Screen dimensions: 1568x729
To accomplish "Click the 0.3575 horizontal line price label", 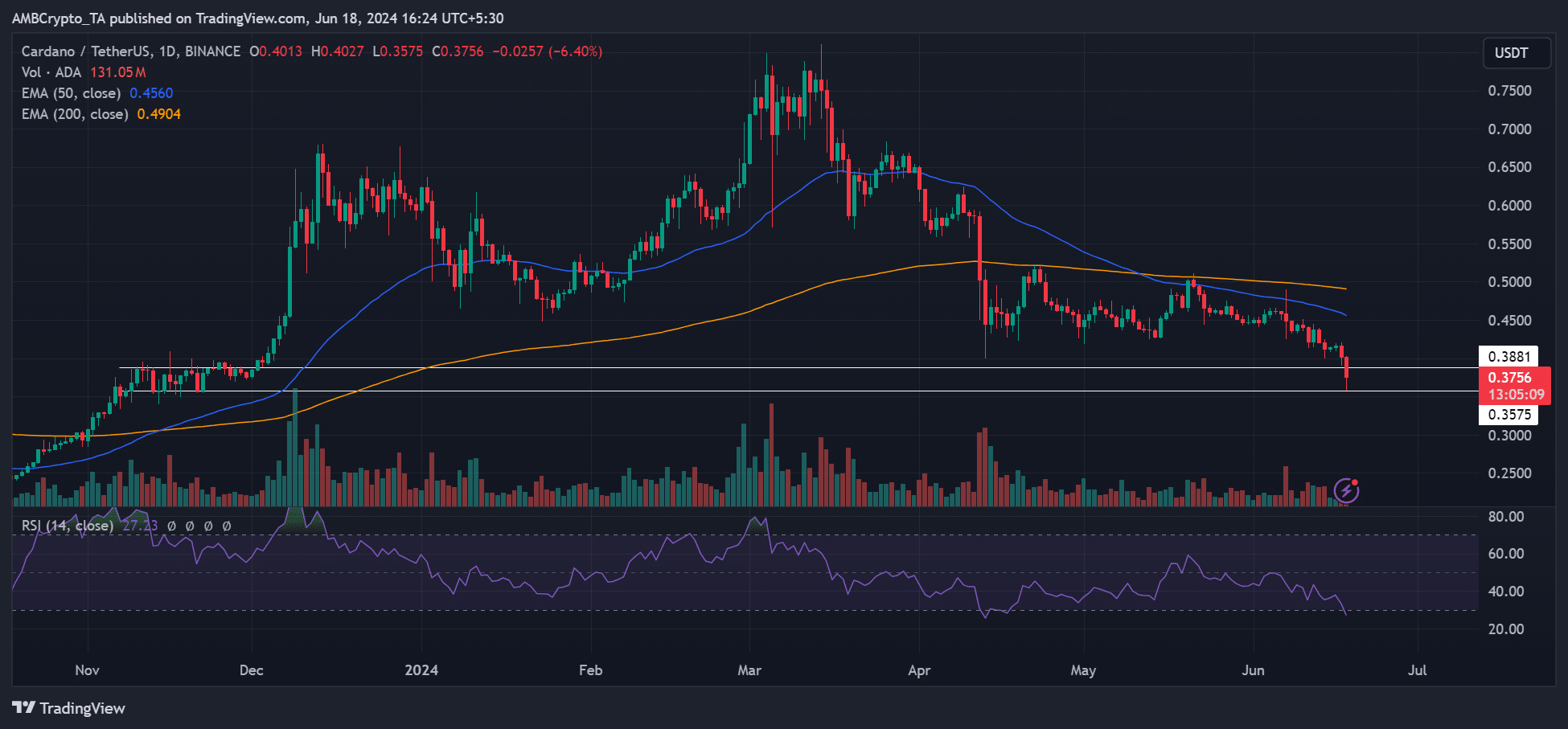I will click(x=1508, y=415).
